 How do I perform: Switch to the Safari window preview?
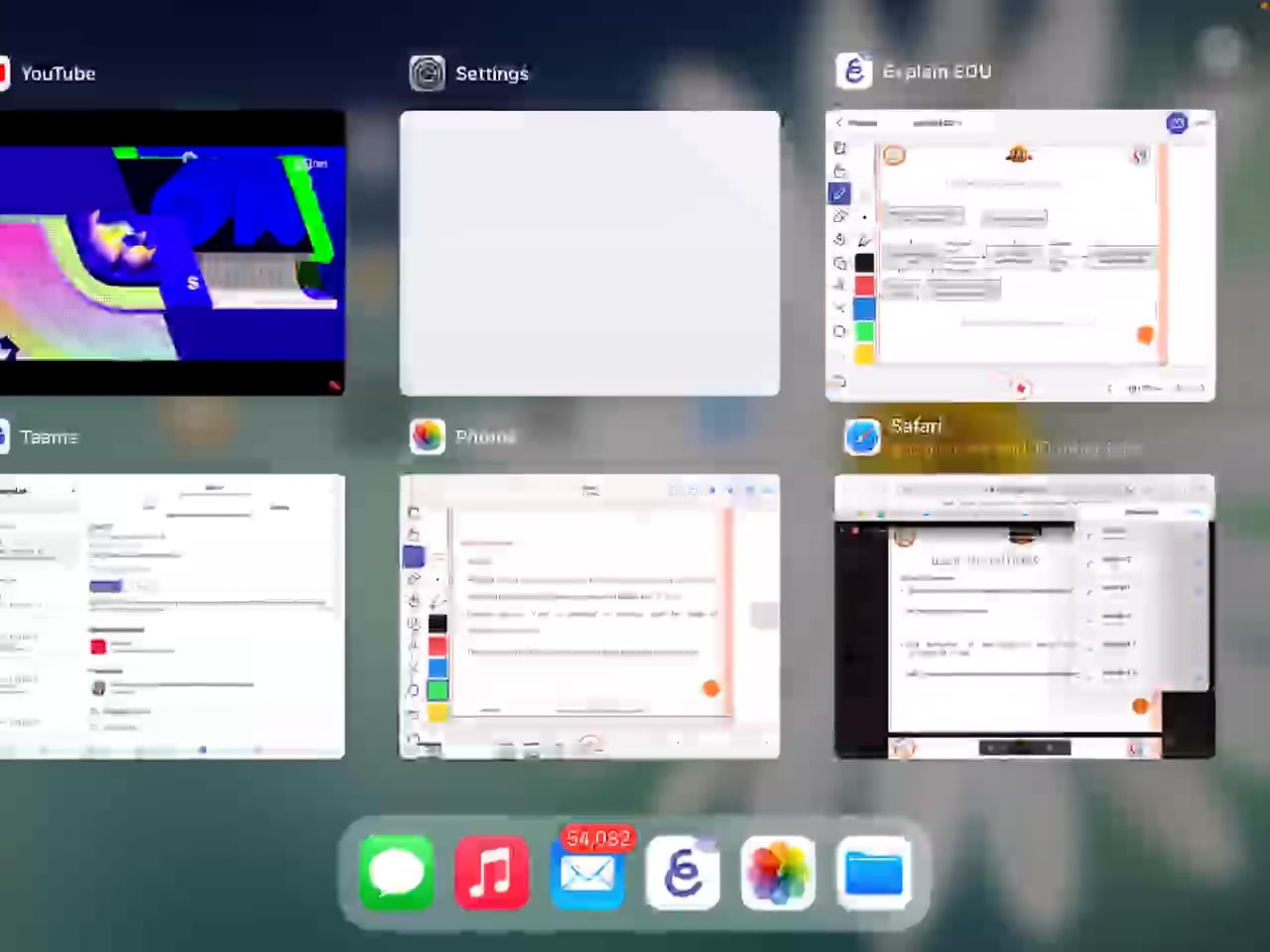[1024, 617]
